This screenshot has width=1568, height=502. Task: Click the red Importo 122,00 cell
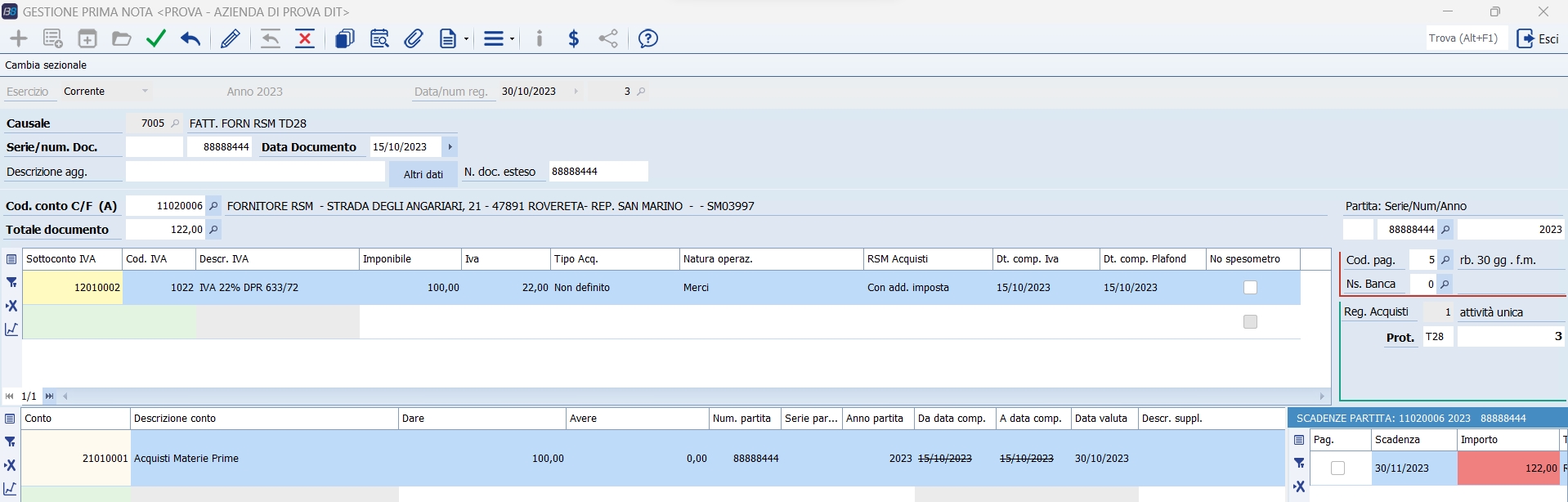(1508, 468)
